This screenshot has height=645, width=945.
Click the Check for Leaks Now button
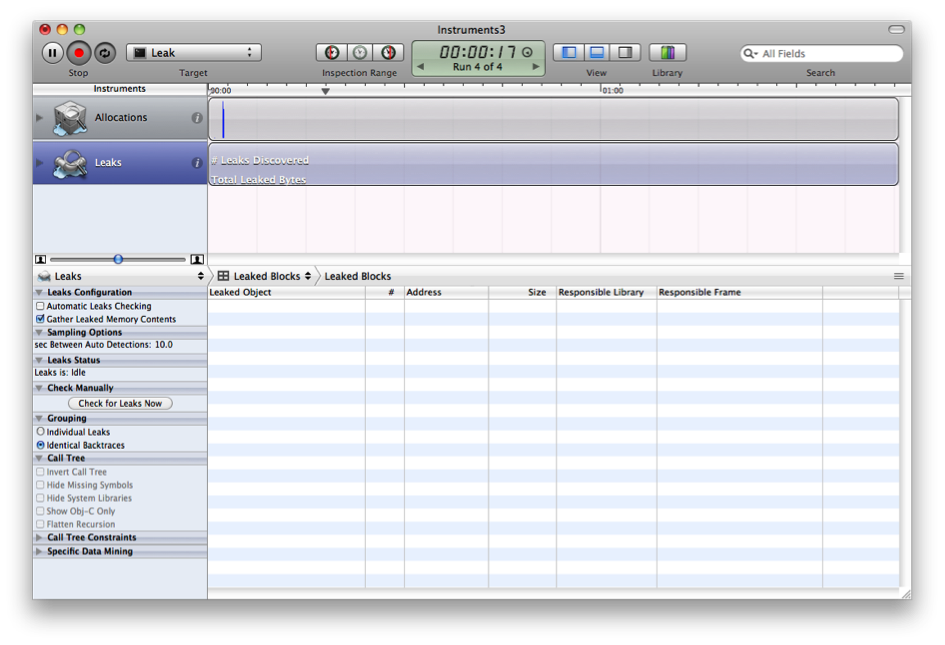click(120, 403)
